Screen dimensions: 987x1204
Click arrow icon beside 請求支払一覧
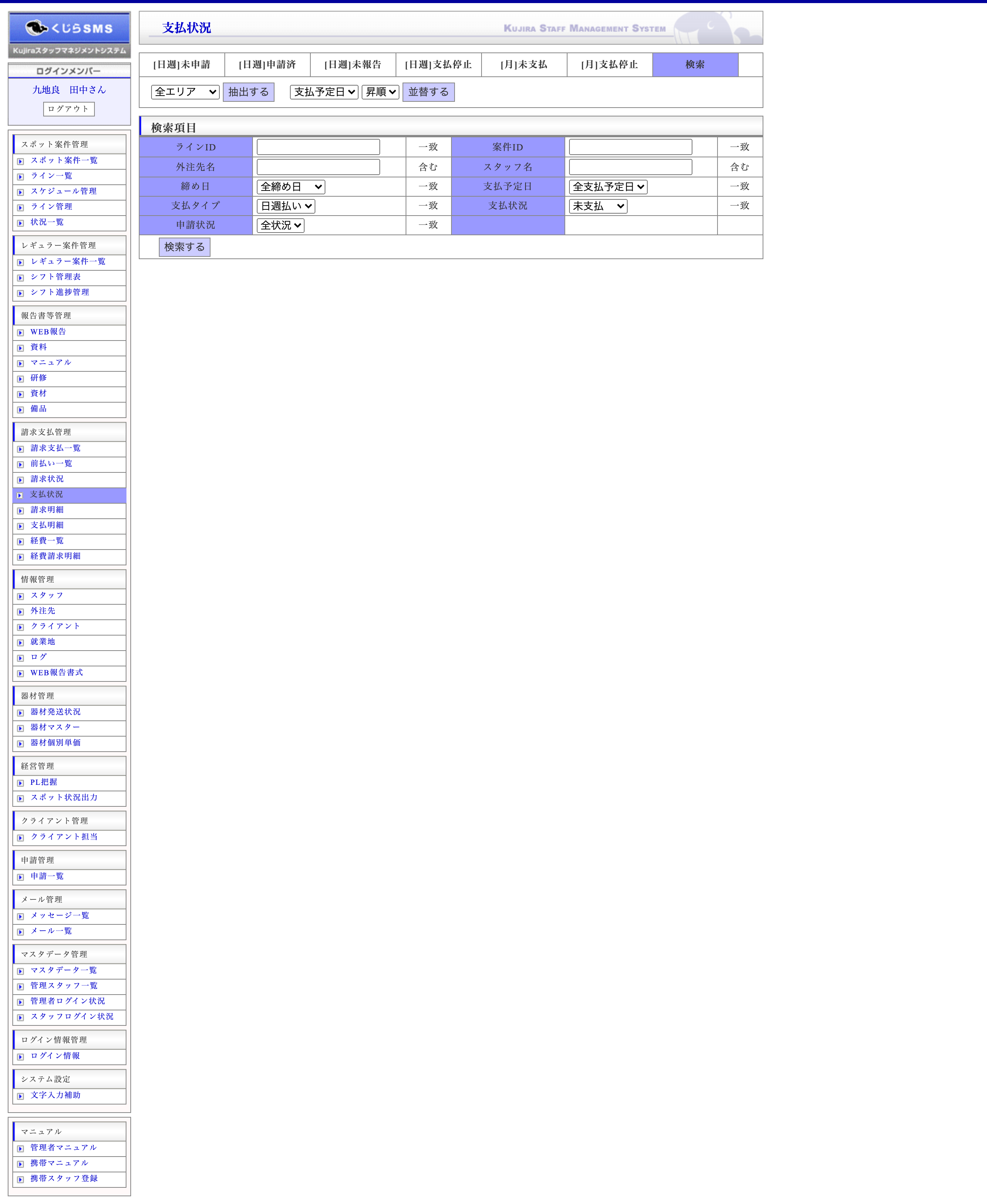tap(20, 449)
